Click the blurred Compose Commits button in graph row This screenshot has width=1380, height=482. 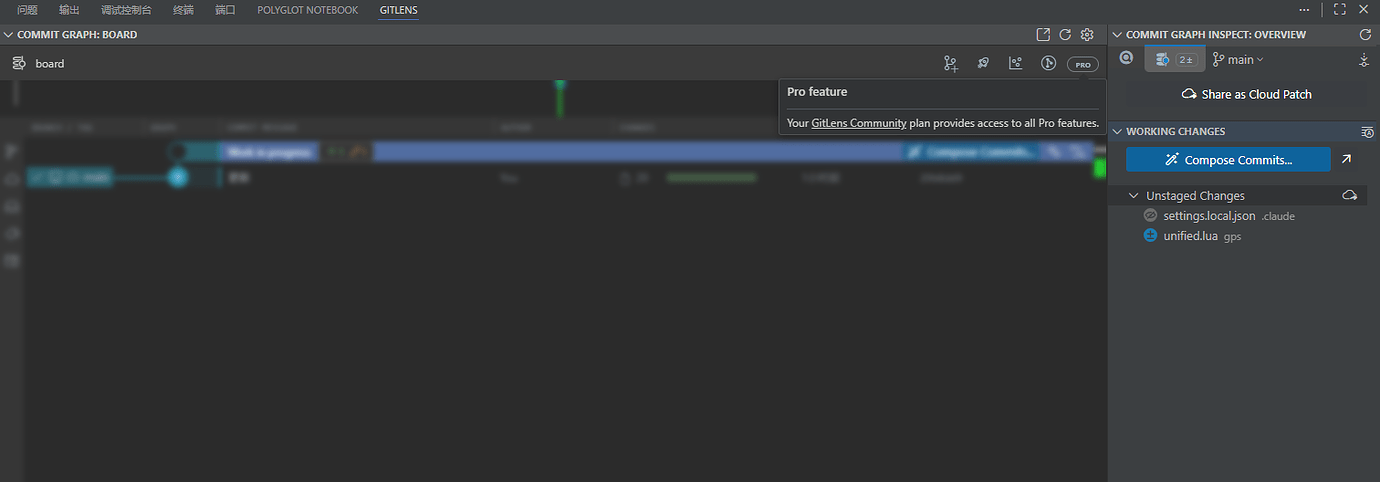click(x=972, y=152)
